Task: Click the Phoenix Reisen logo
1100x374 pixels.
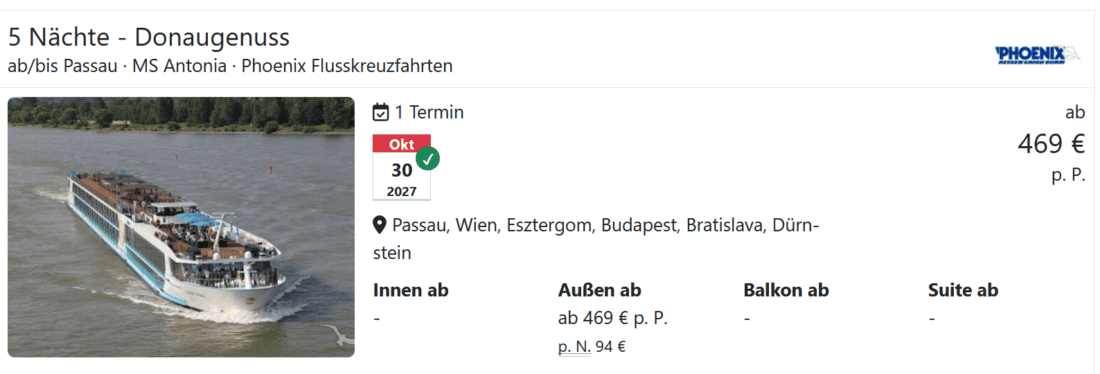Action: [x=1039, y=54]
